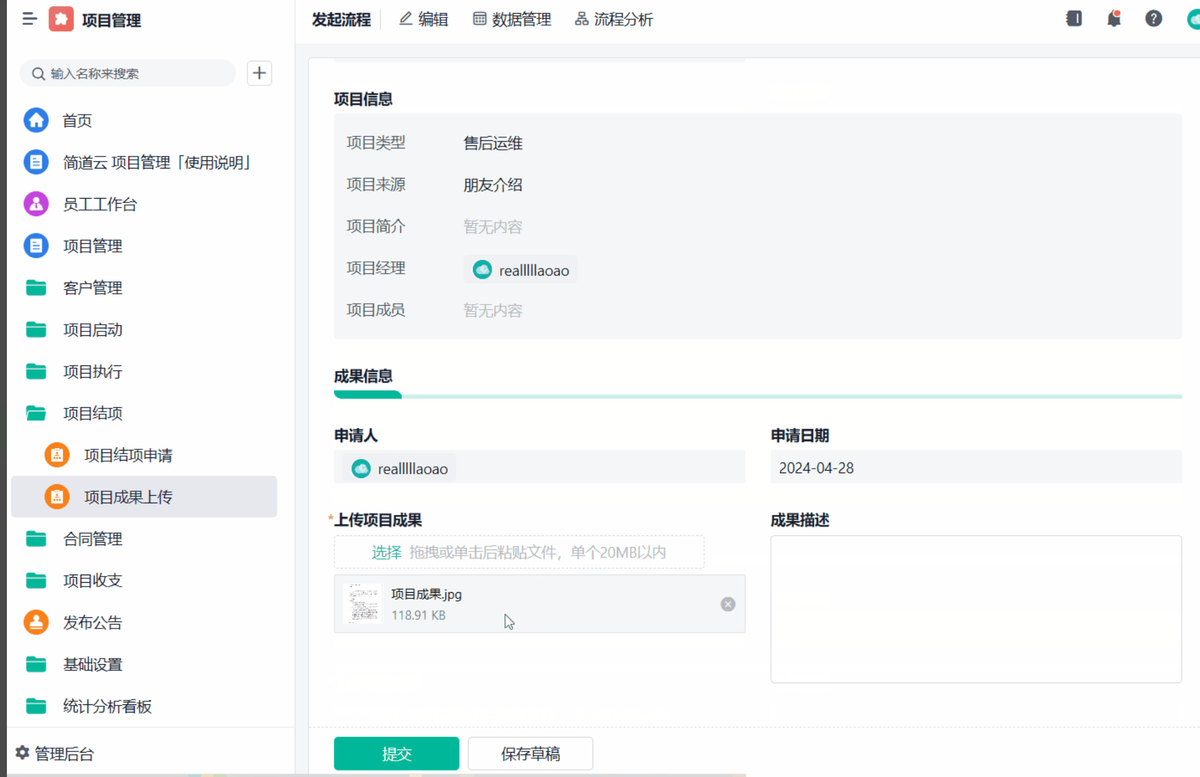Open the help question-mark icon
The height and width of the screenshot is (777, 1200).
tap(1152, 18)
